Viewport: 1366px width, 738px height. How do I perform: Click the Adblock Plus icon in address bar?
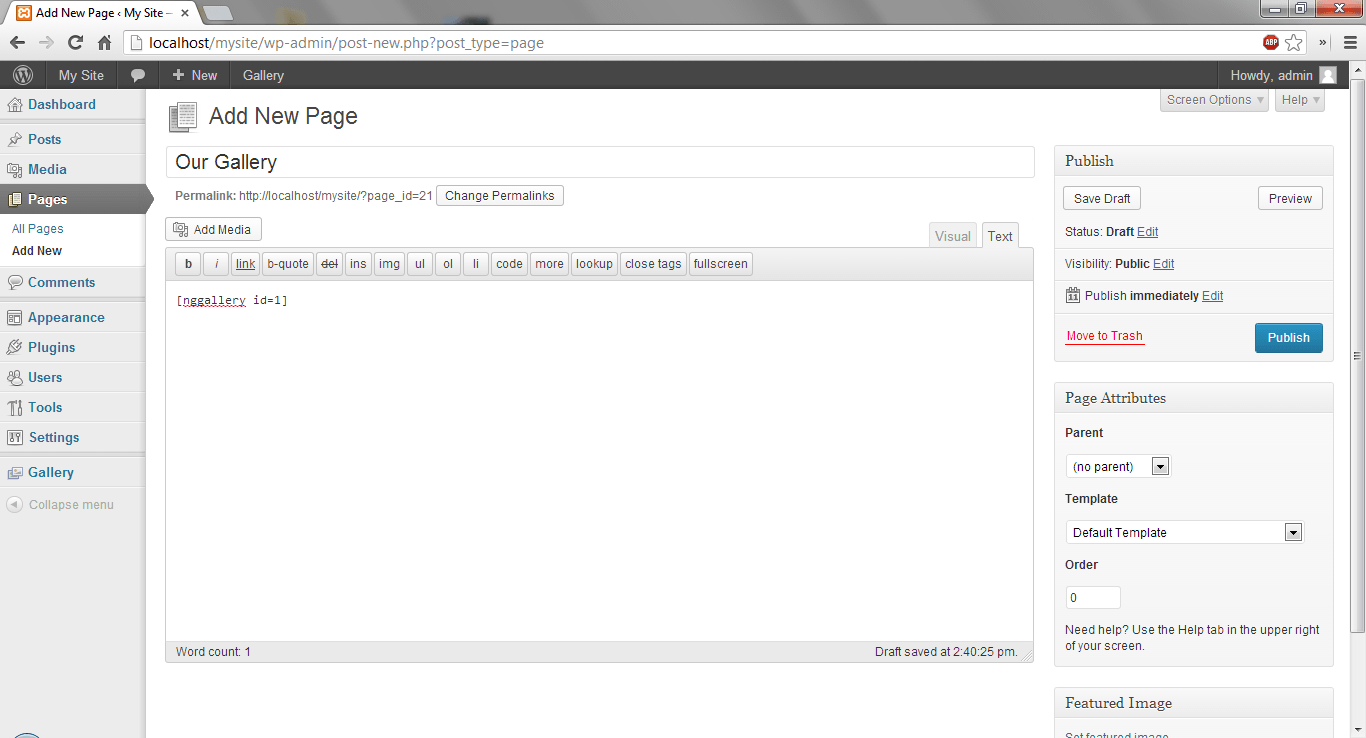[x=1270, y=42]
